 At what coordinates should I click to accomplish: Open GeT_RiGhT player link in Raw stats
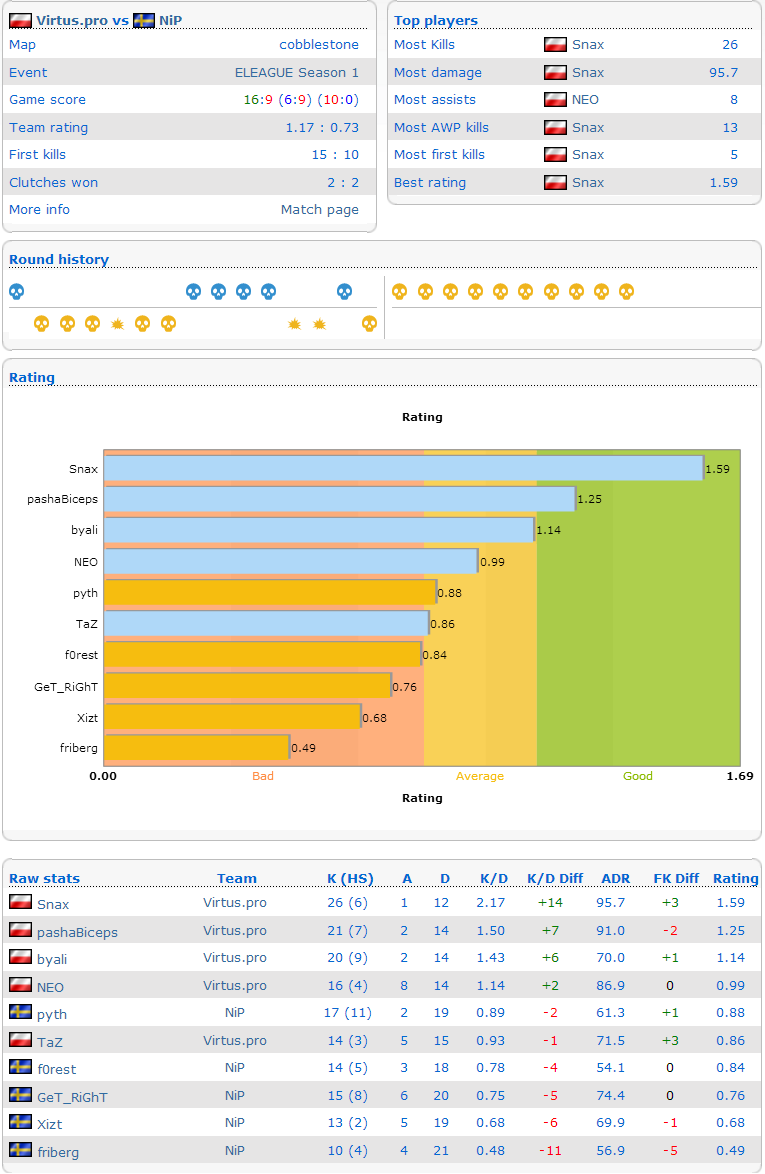tap(72, 1097)
